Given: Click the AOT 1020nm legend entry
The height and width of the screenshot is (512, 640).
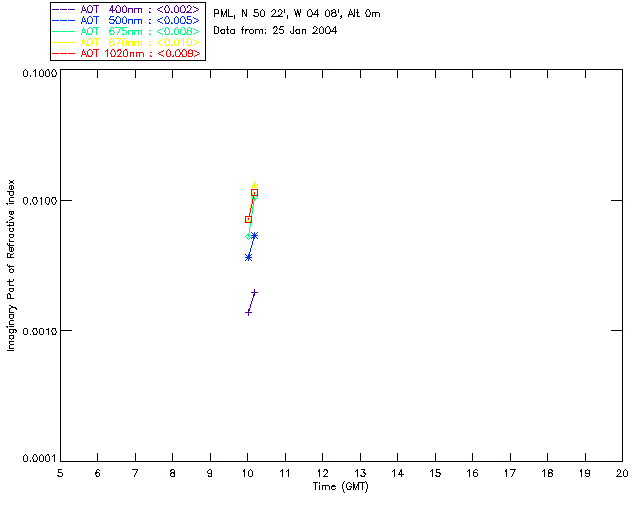Looking at the screenshot, I should click(x=127, y=53).
